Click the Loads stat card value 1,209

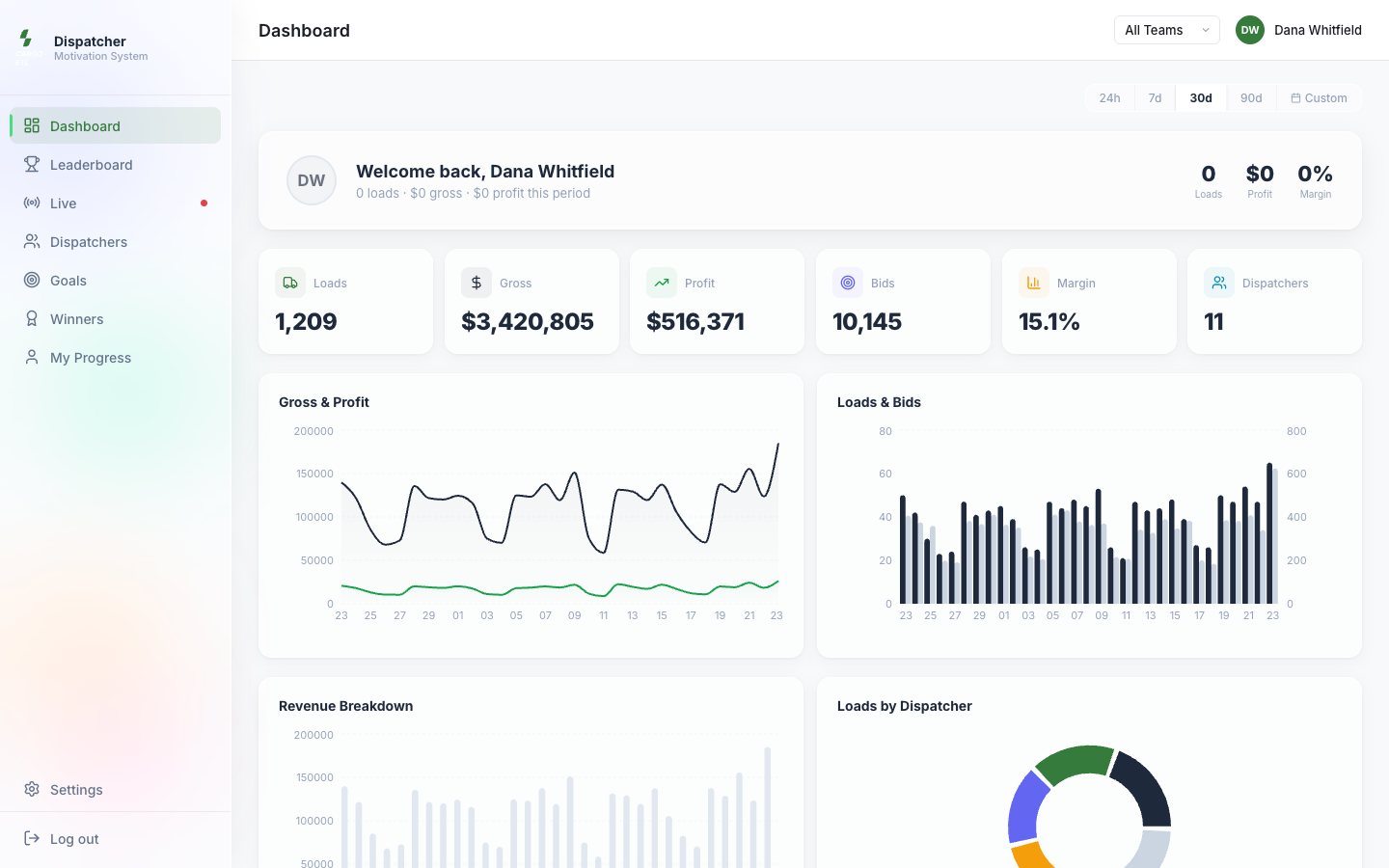[306, 321]
